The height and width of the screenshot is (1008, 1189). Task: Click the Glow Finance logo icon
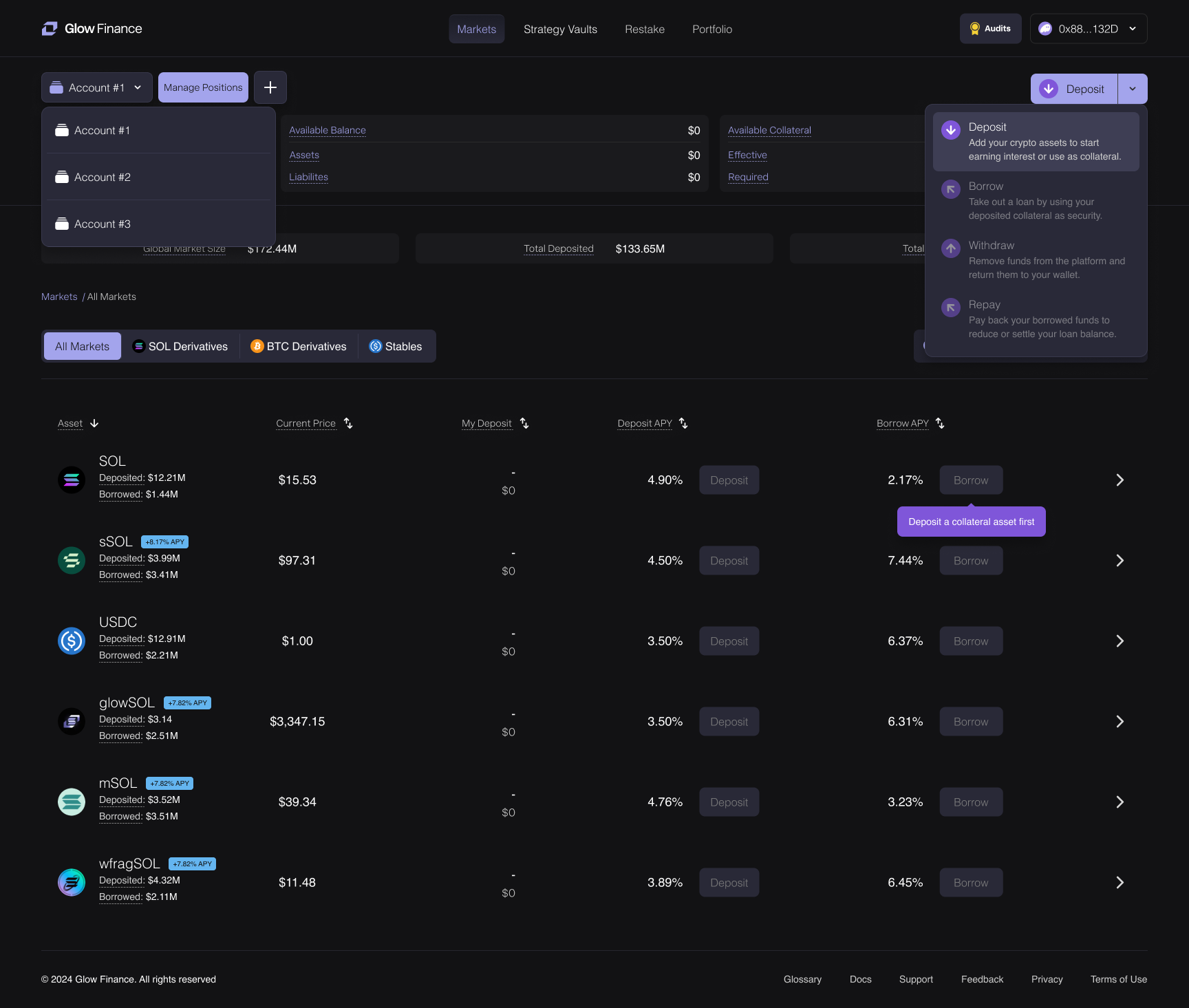pos(50,29)
